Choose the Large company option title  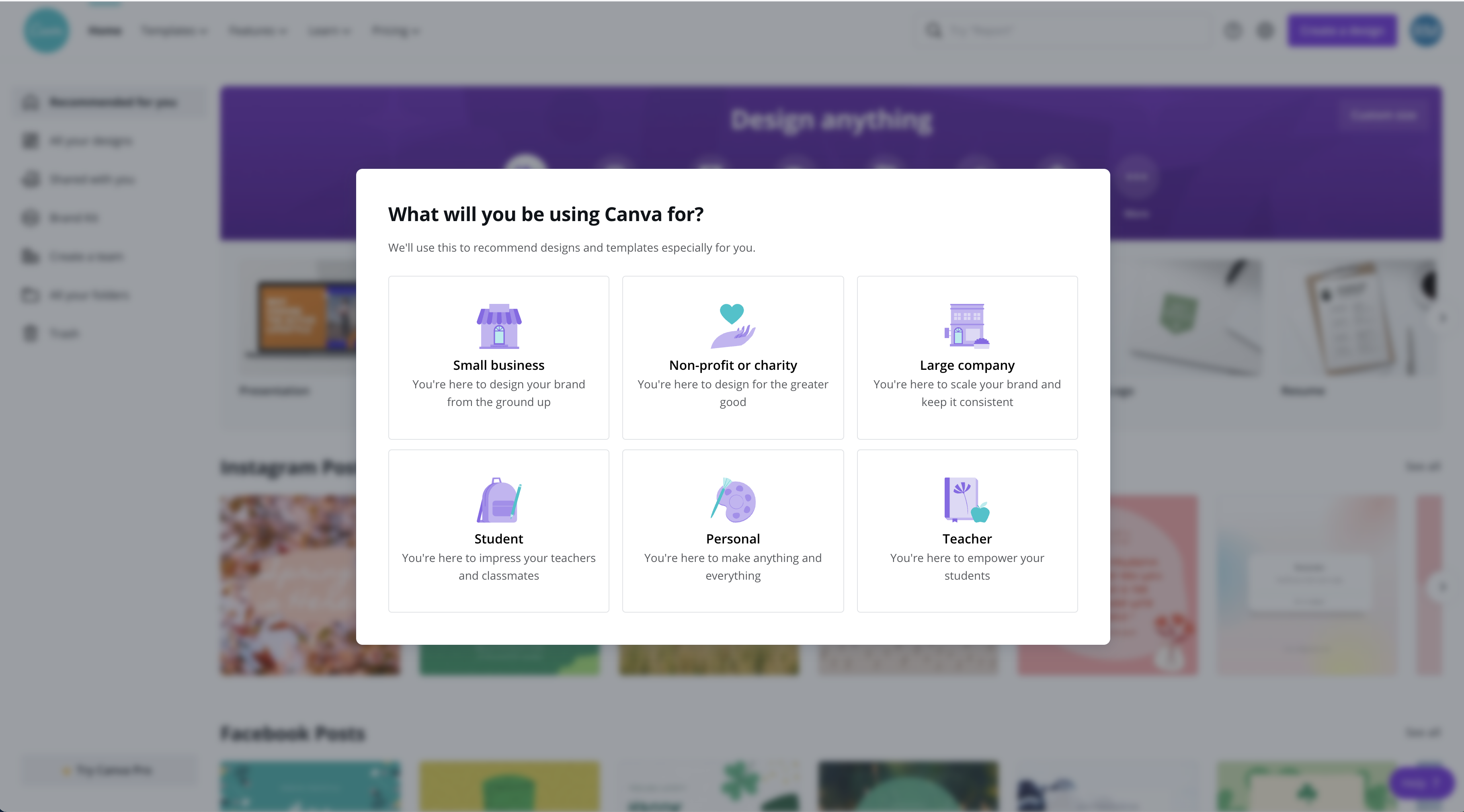click(x=967, y=365)
